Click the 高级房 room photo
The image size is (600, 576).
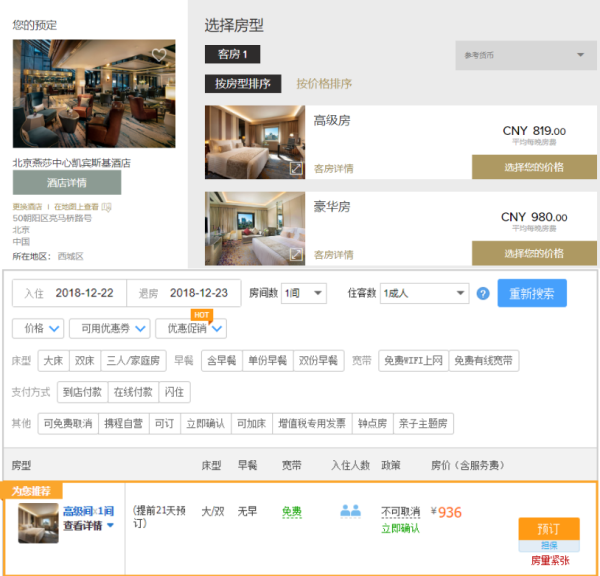pyautogui.click(x=255, y=142)
